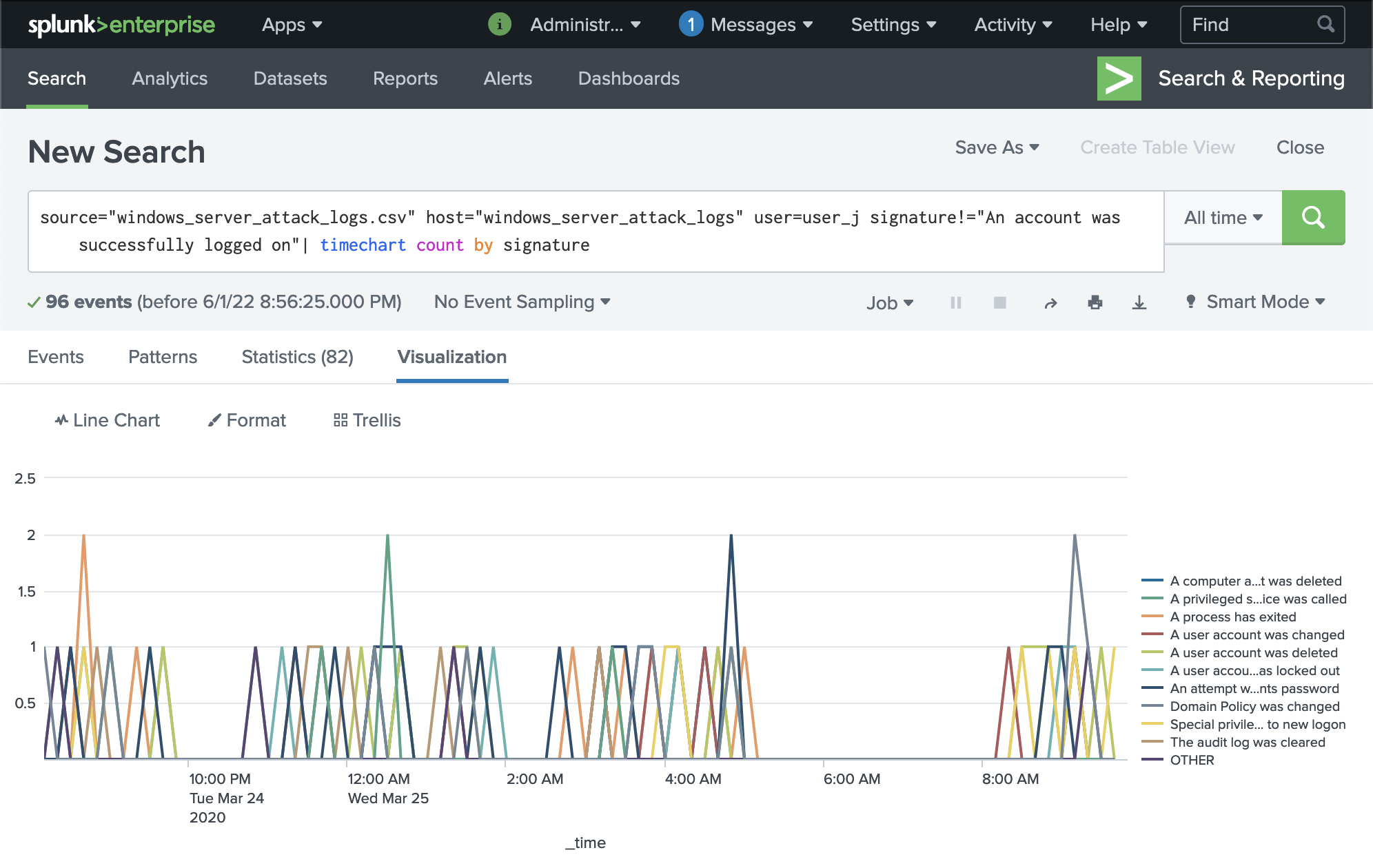Click the green health info icon

click(499, 25)
